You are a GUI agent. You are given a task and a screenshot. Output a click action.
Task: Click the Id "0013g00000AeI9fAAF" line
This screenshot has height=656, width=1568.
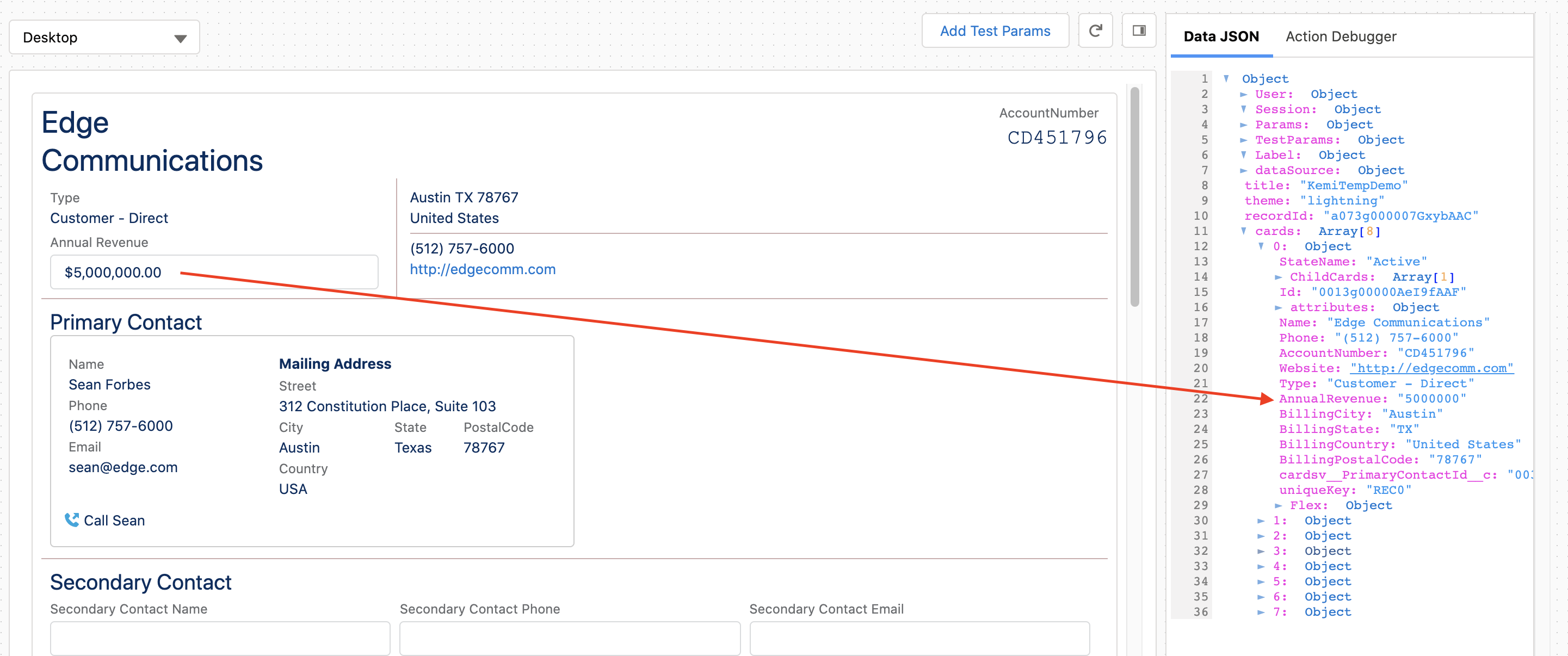[x=1373, y=292]
